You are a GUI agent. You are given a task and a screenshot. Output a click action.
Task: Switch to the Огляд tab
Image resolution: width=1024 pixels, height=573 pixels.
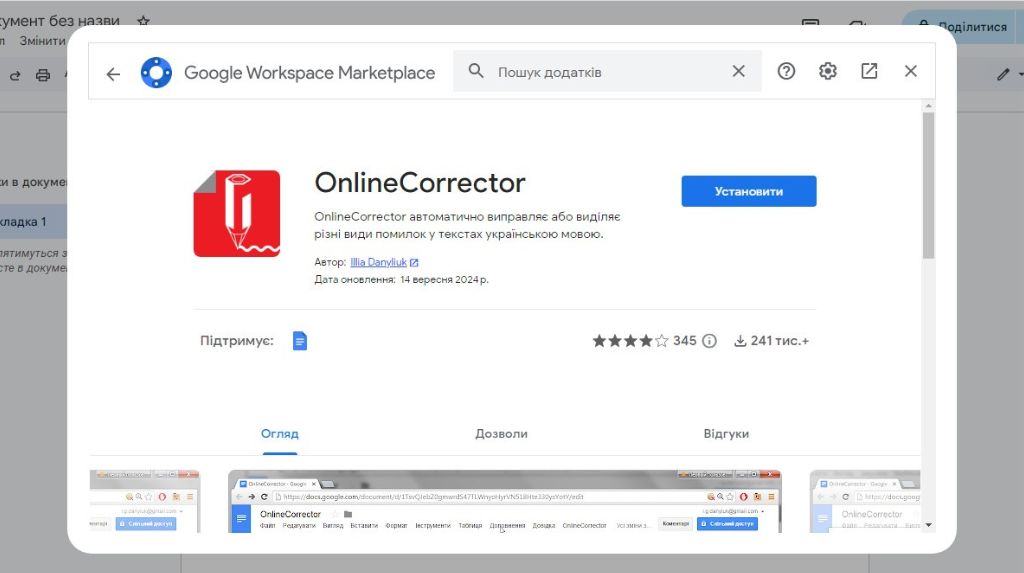280,434
